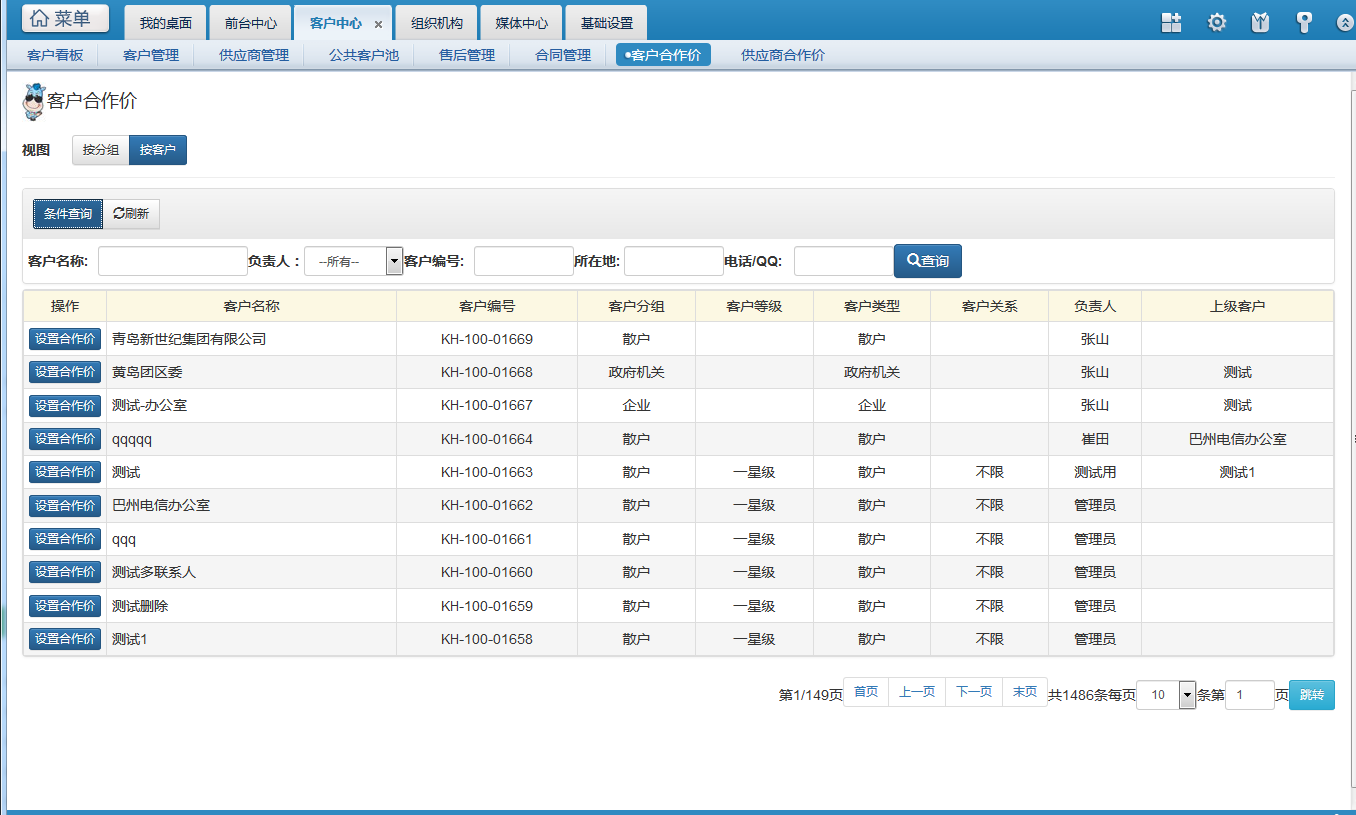Click the key password icon in header
This screenshot has width=1356, height=815.
click(1304, 22)
